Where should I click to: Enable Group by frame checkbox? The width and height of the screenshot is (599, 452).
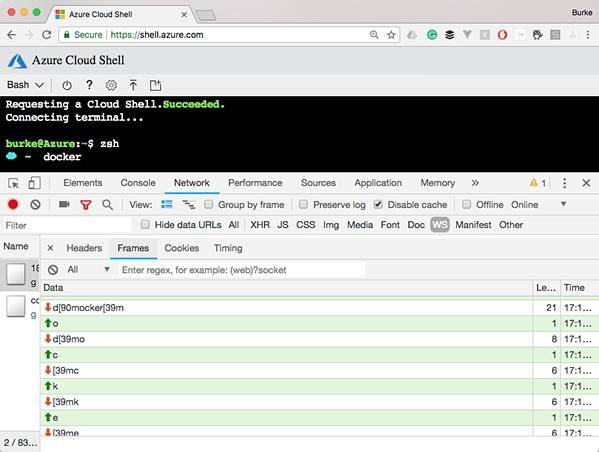[x=208, y=204]
